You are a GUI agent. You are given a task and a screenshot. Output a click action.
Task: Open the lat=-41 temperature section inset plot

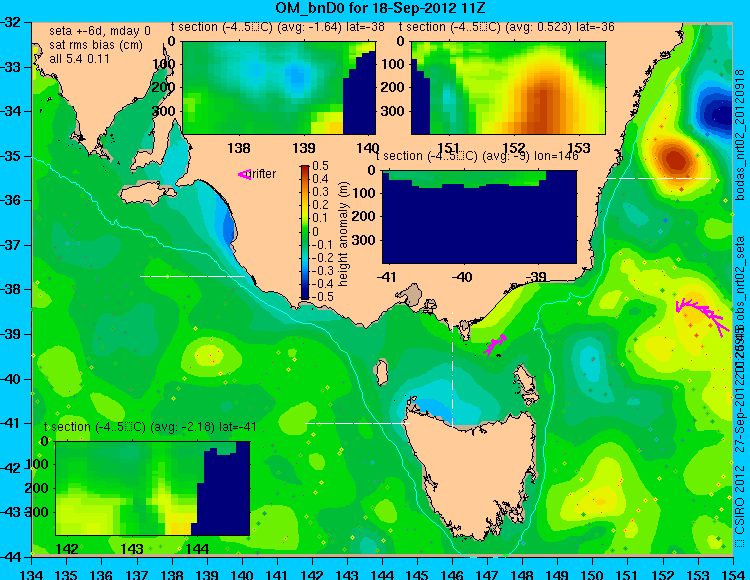(153, 488)
